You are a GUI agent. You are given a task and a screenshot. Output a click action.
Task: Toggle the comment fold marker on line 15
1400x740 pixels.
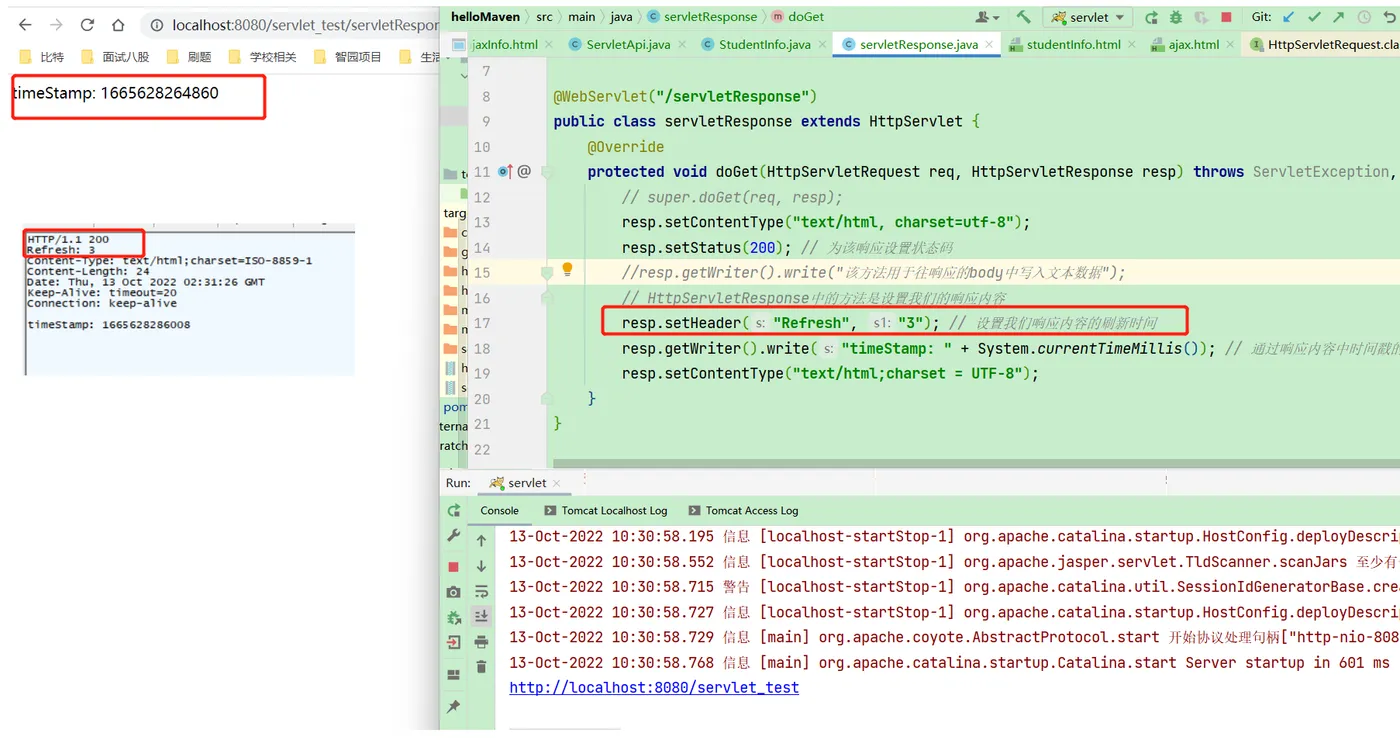(x=547, y=272)
